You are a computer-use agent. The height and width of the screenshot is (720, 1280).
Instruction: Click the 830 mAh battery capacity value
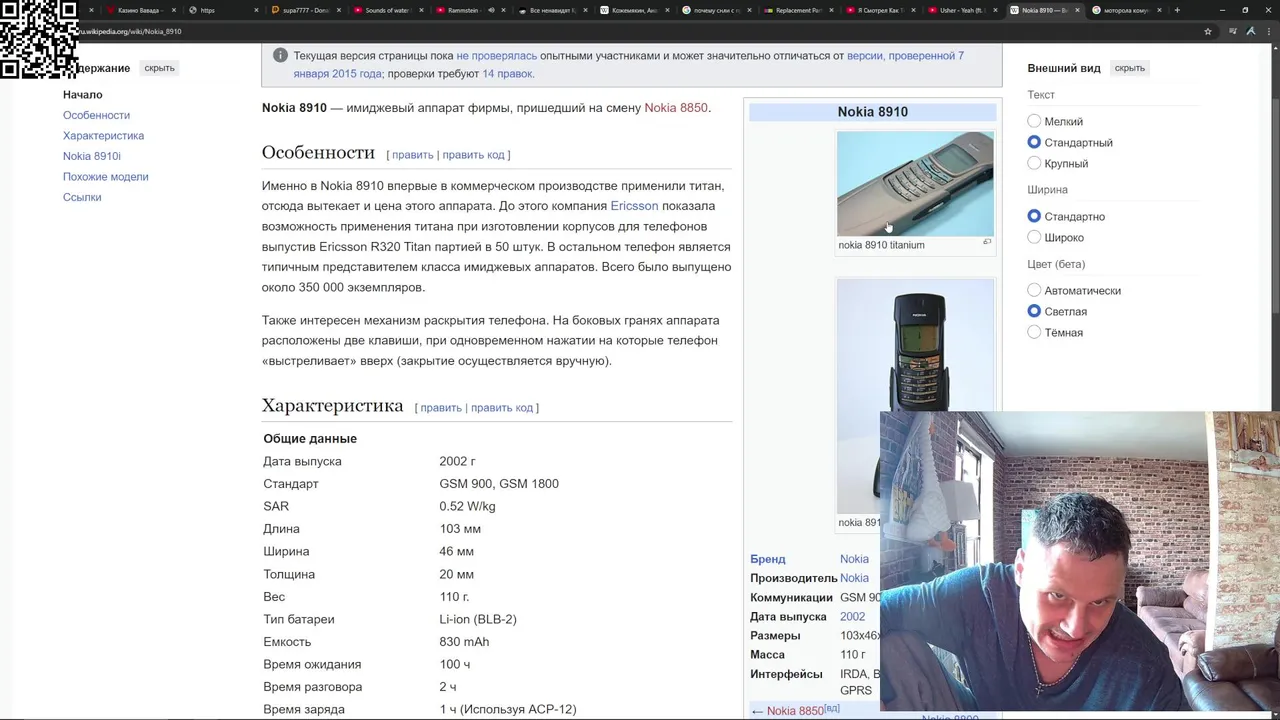pos(464,642)
